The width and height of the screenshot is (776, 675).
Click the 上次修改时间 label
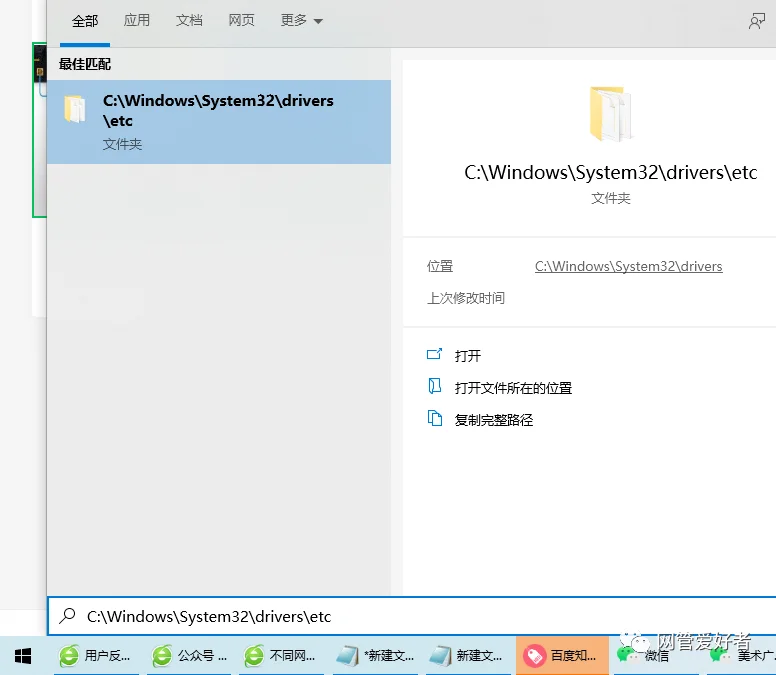click(x=466, y=298)
